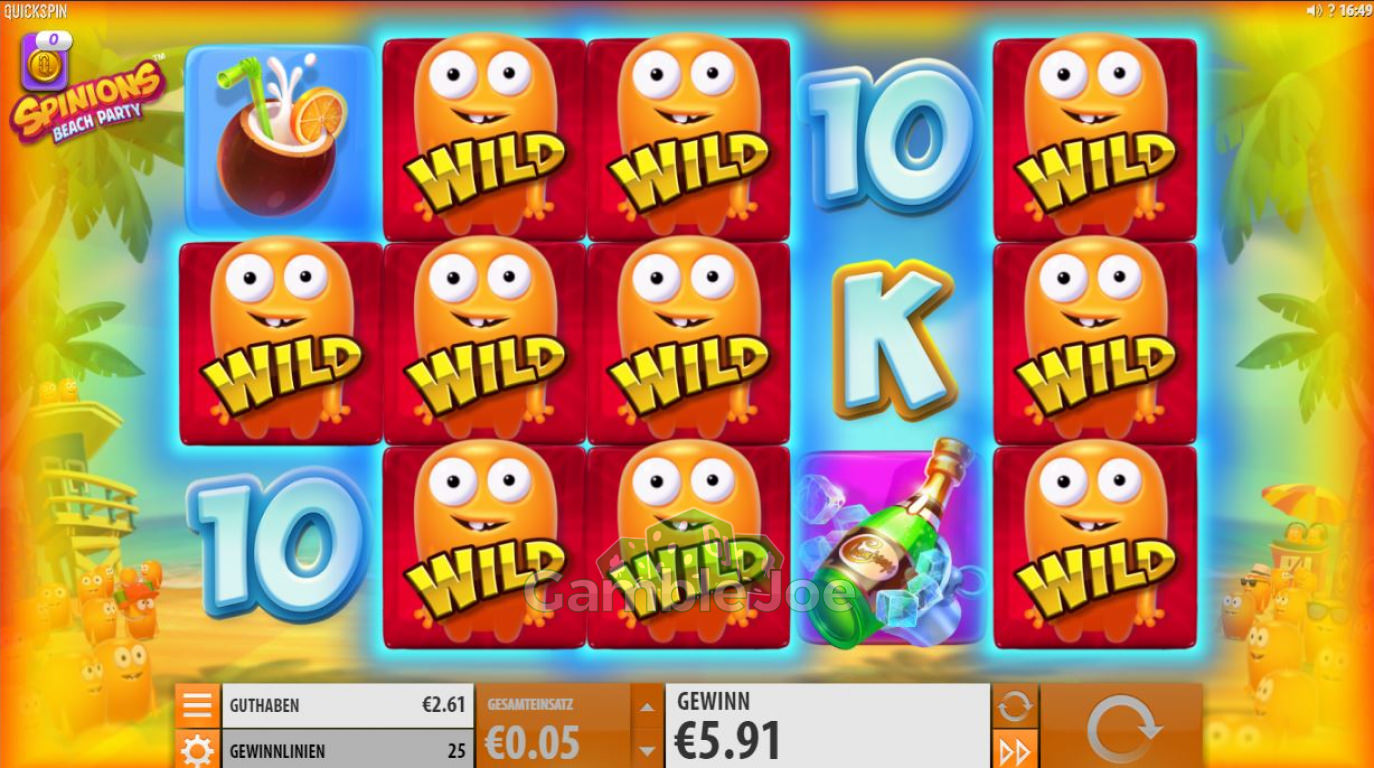Viewport: 1374px width, 768px height.
Task: Toggle autoplay with circular arrows icon
Action: [x=1015, y=706]
